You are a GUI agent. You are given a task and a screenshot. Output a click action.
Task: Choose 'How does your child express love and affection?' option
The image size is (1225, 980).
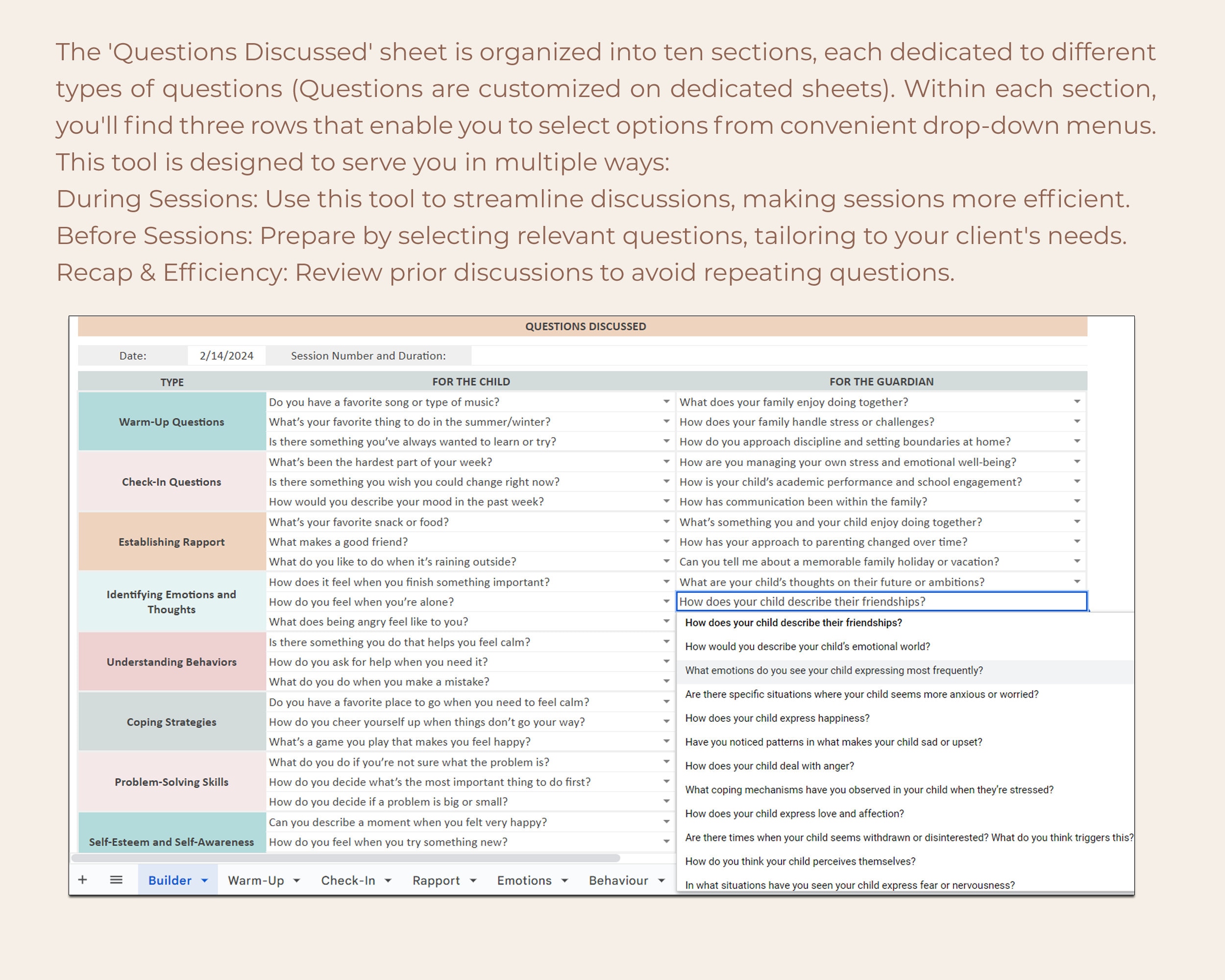coord(905,813)
